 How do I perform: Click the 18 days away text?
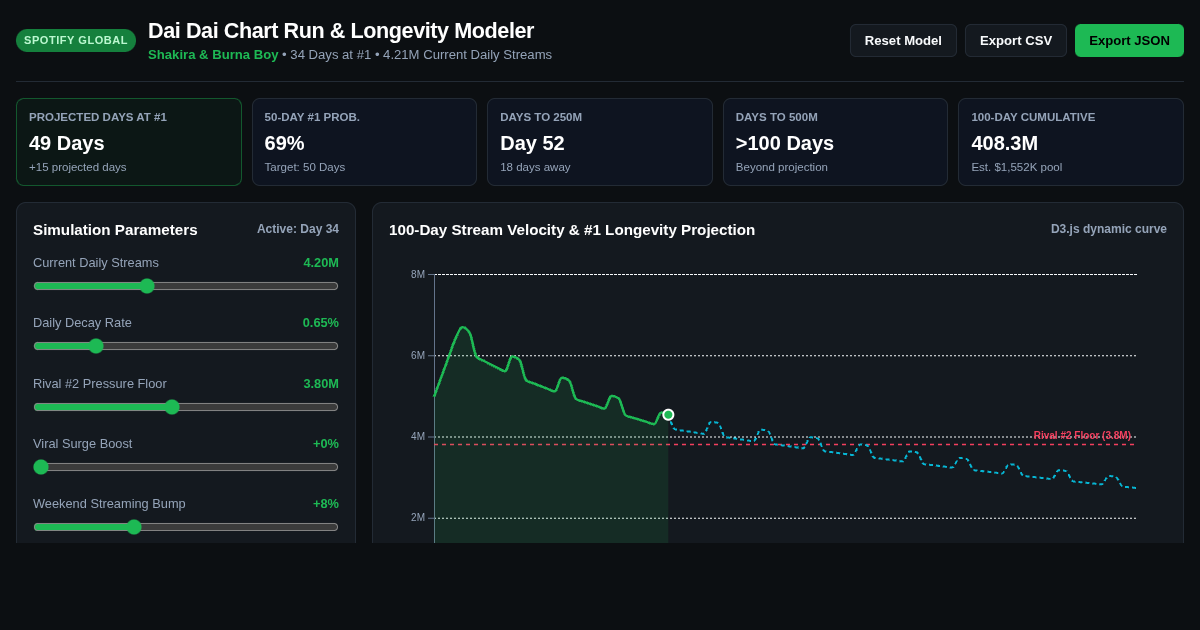[x=535, y=167]
